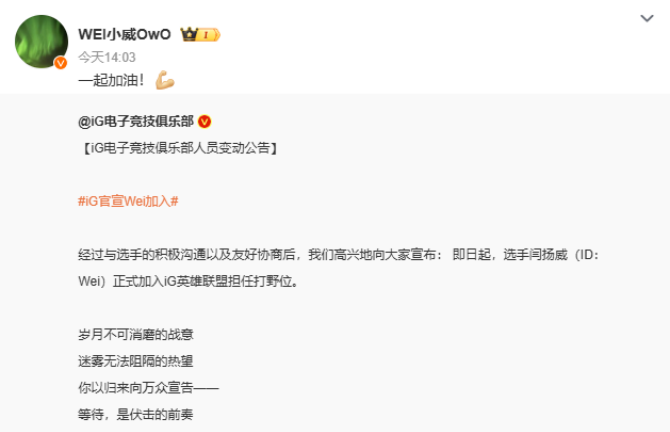Click the line 你以归来向万众宣告
Viewport: 670px width, 432px height.
pyautogui.click(x=148, y=388)
